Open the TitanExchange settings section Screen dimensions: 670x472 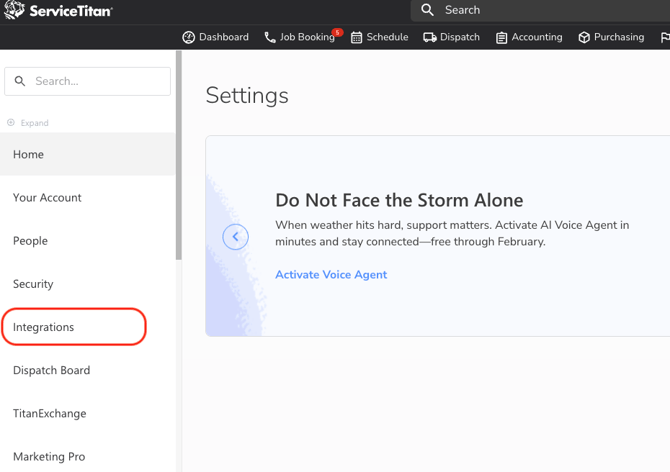(88, 413)
